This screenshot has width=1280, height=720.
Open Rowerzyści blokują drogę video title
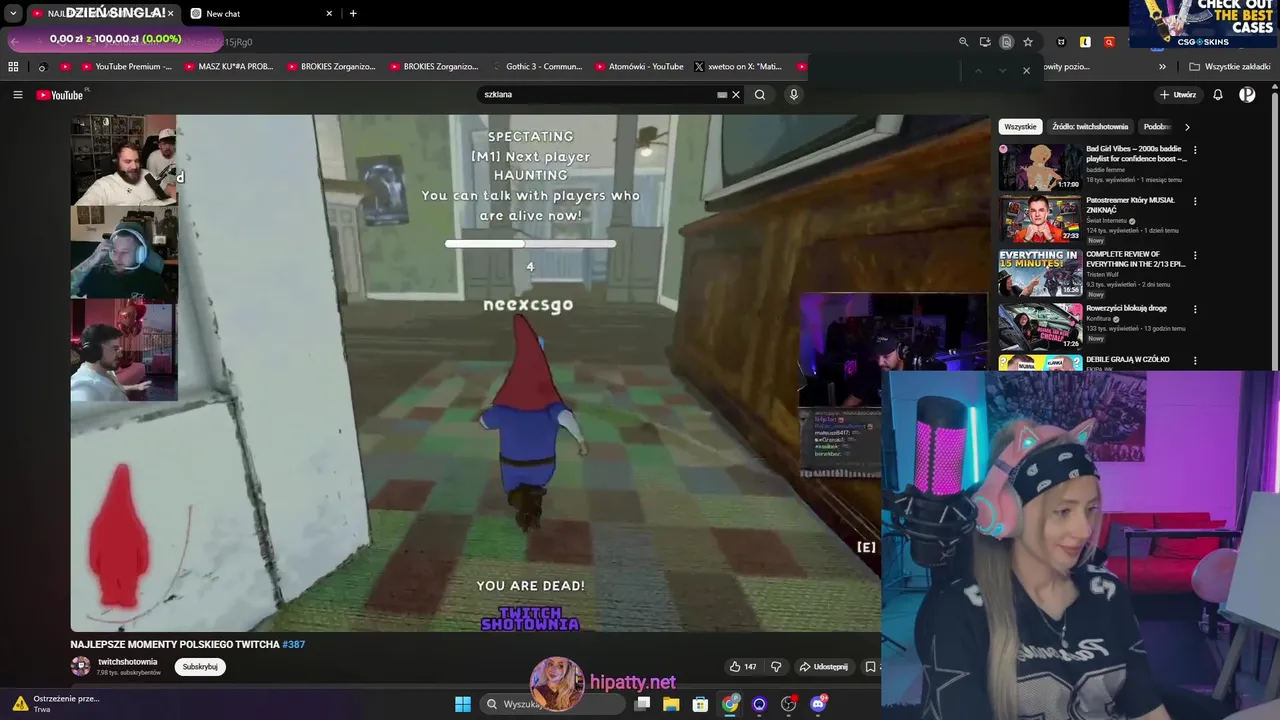coord(1127,308)
